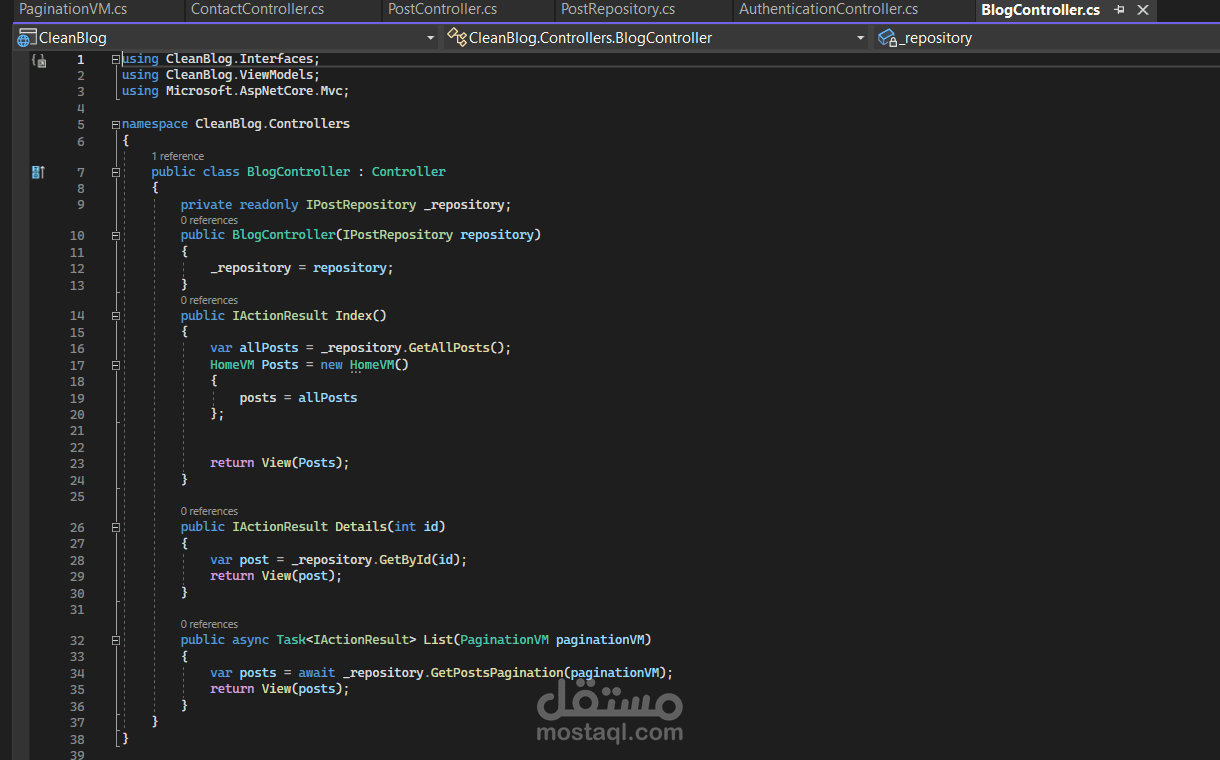Open the CleanBlog.Controllers.BlogController type dropdown
Image resolution: width=1220 pixels, height=760 pixels.
[860, 38]
